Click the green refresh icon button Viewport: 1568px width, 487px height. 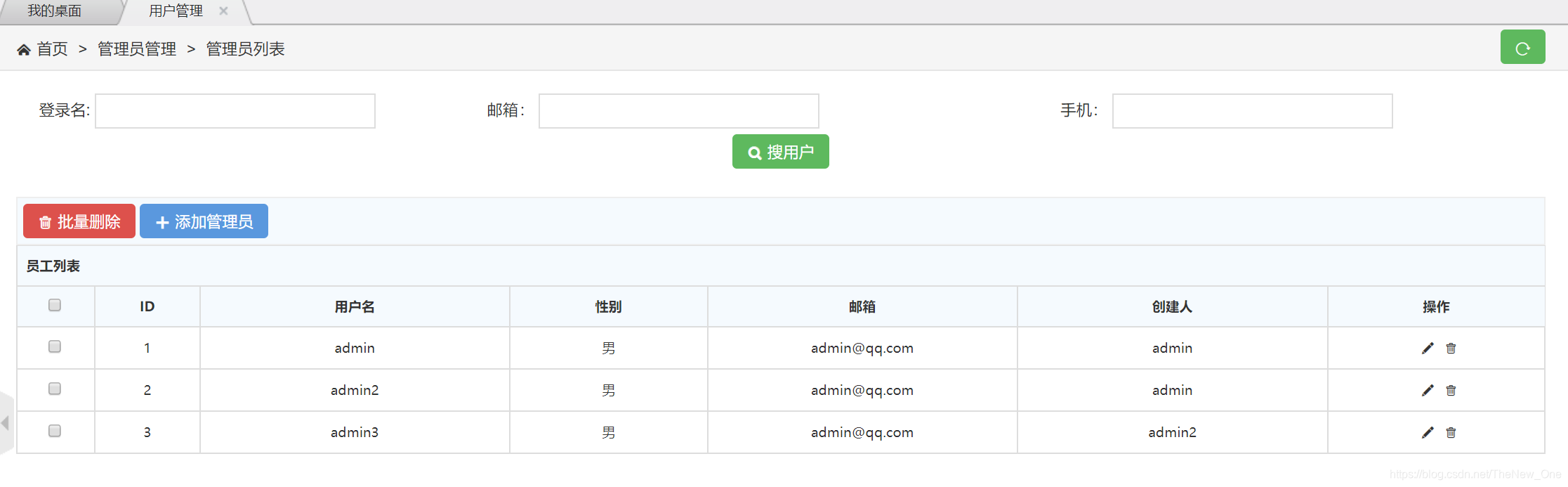click(1522, 47)
